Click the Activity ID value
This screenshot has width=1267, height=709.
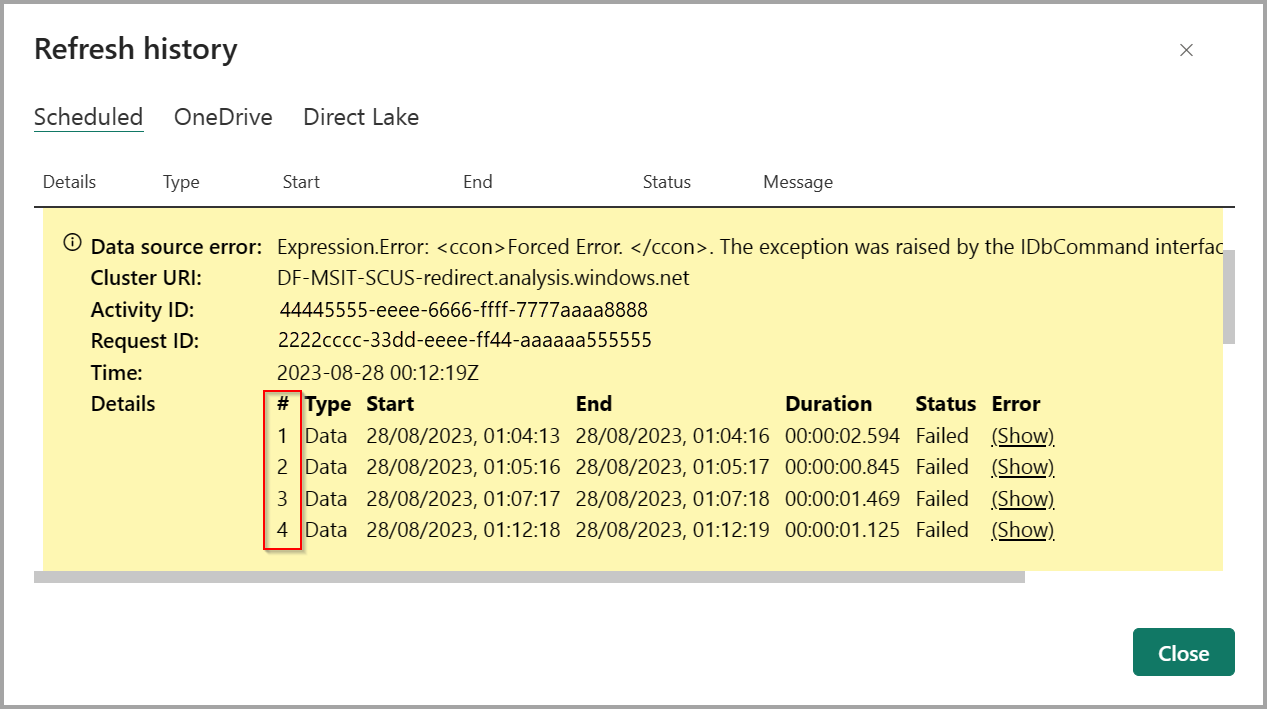[462, 310]
